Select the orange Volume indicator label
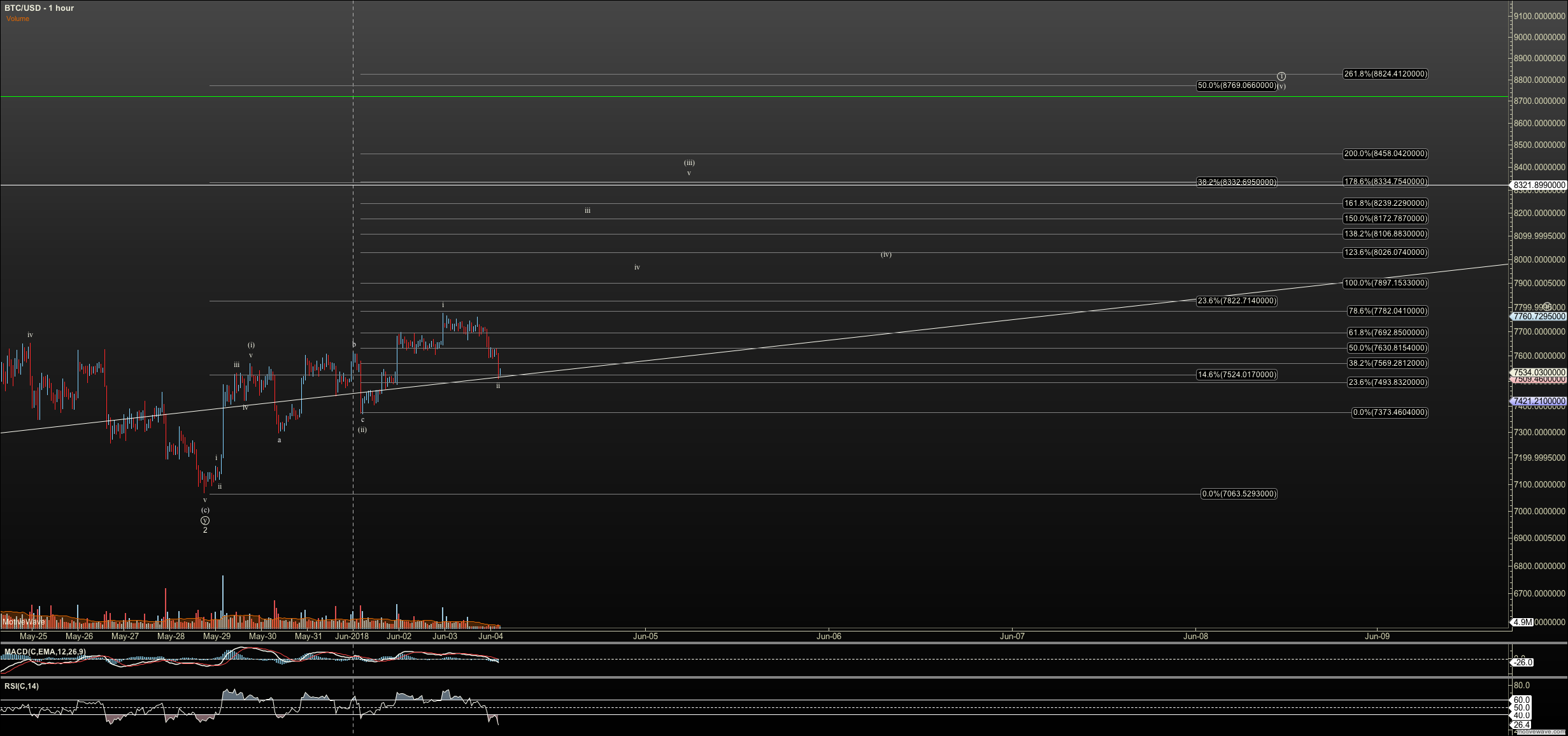Screen dimensions: 1568x736 [17, 18]
